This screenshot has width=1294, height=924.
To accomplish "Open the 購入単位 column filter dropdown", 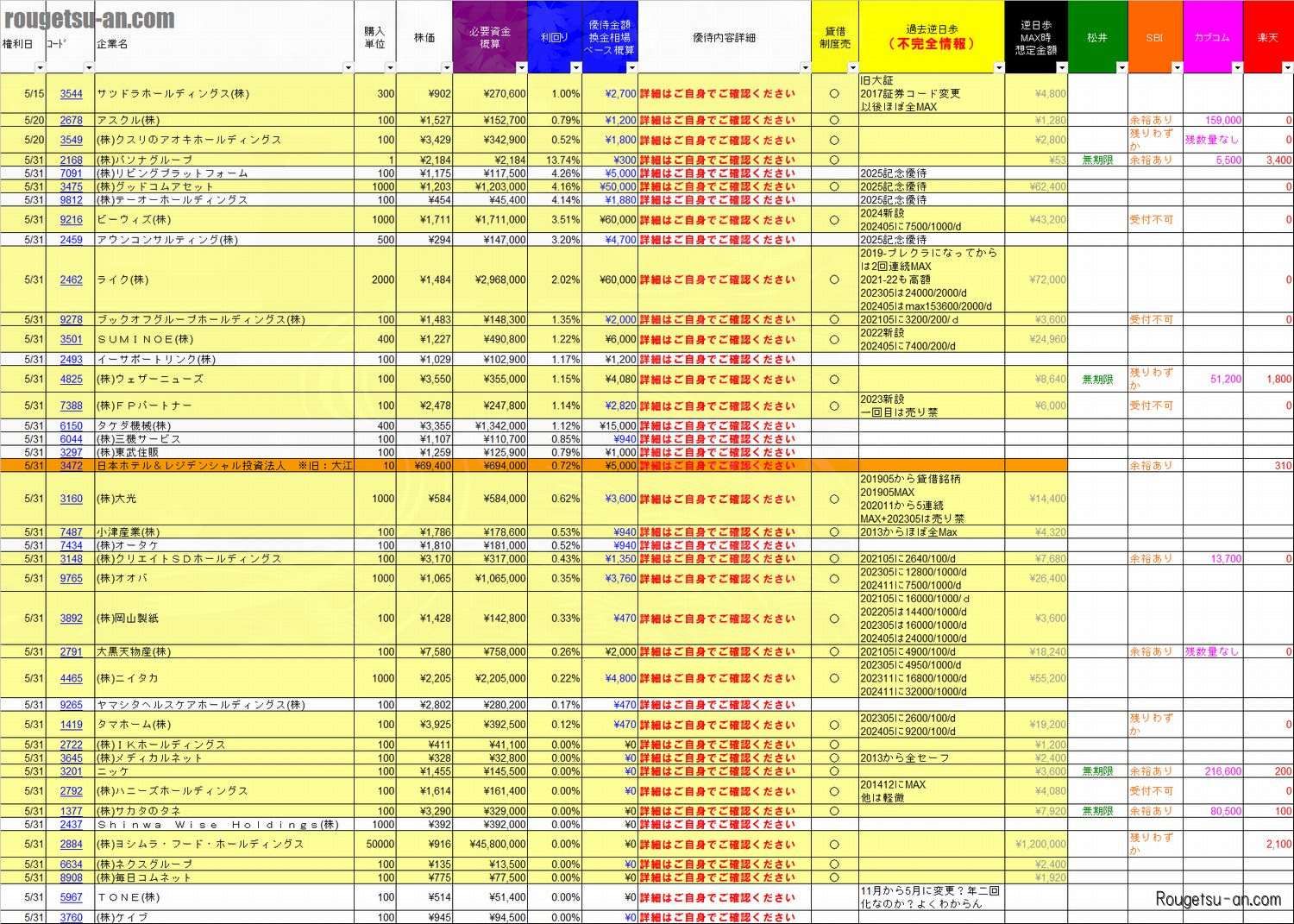I will pyautogui.click(x=390, y=67).
